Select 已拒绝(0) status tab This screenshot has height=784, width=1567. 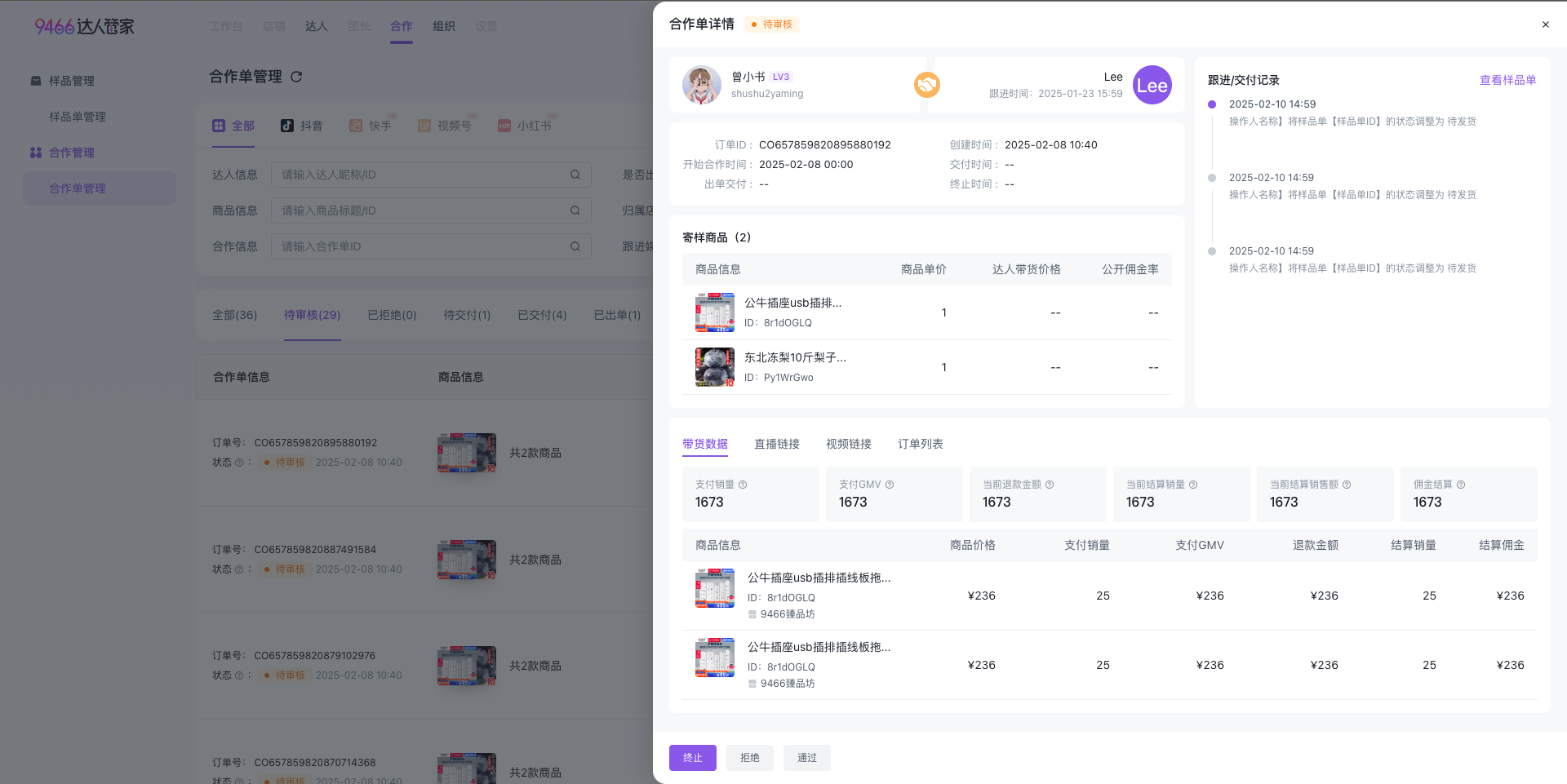[392, 315]
